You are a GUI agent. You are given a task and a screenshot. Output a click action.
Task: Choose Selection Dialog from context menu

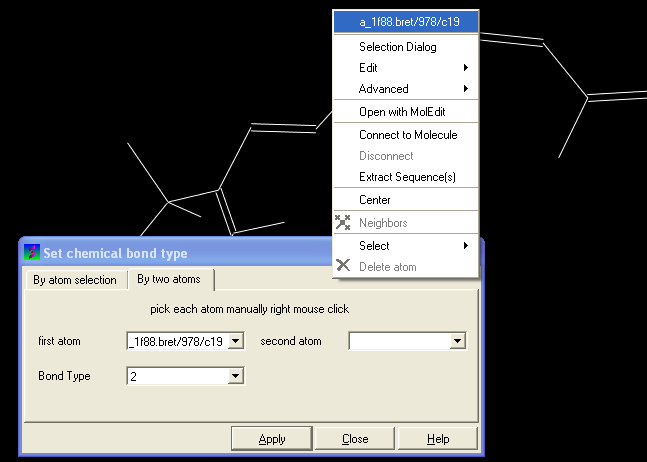pyautogui.click(x=397, y=47)
